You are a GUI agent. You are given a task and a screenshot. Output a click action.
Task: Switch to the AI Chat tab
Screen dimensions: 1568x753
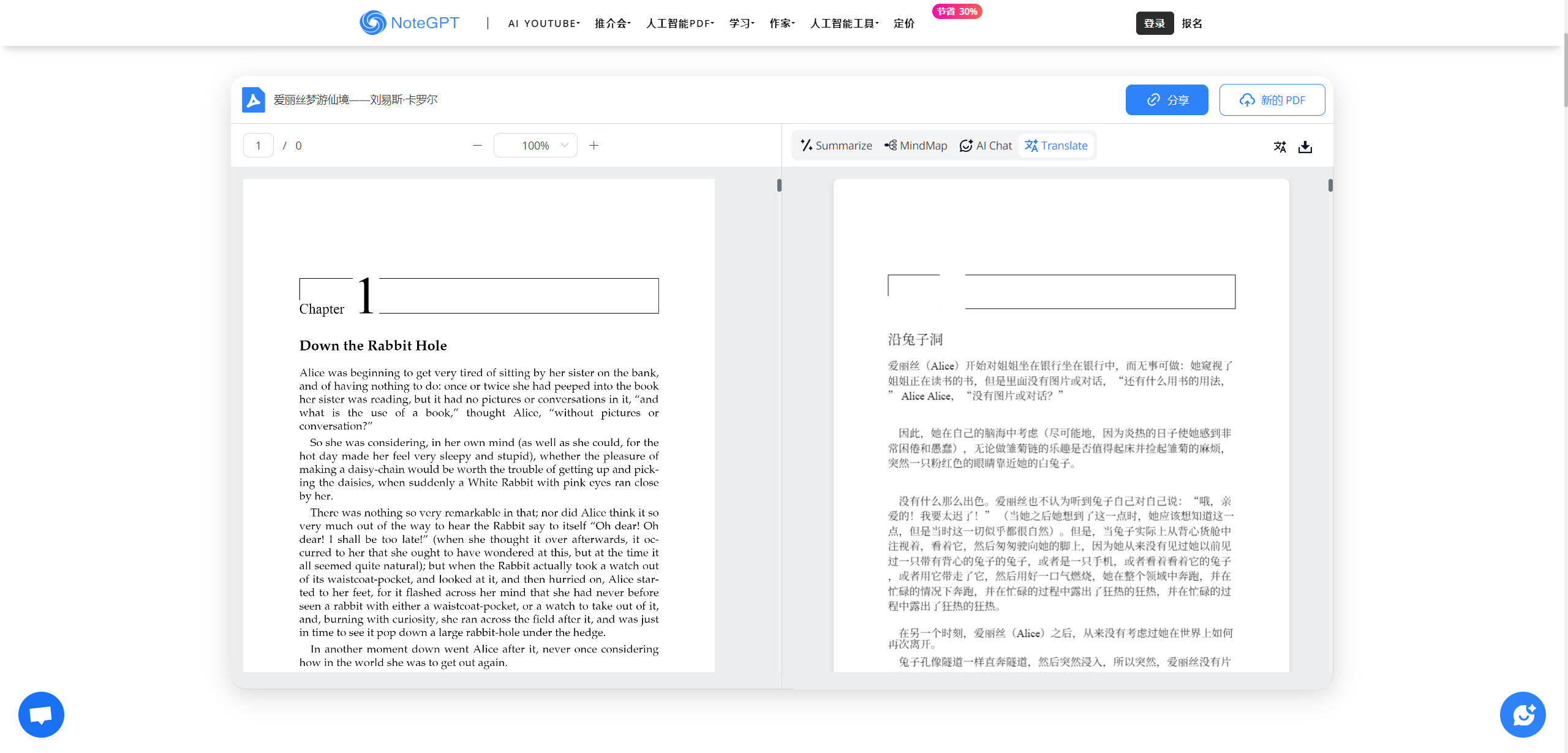tap(985, 146)
